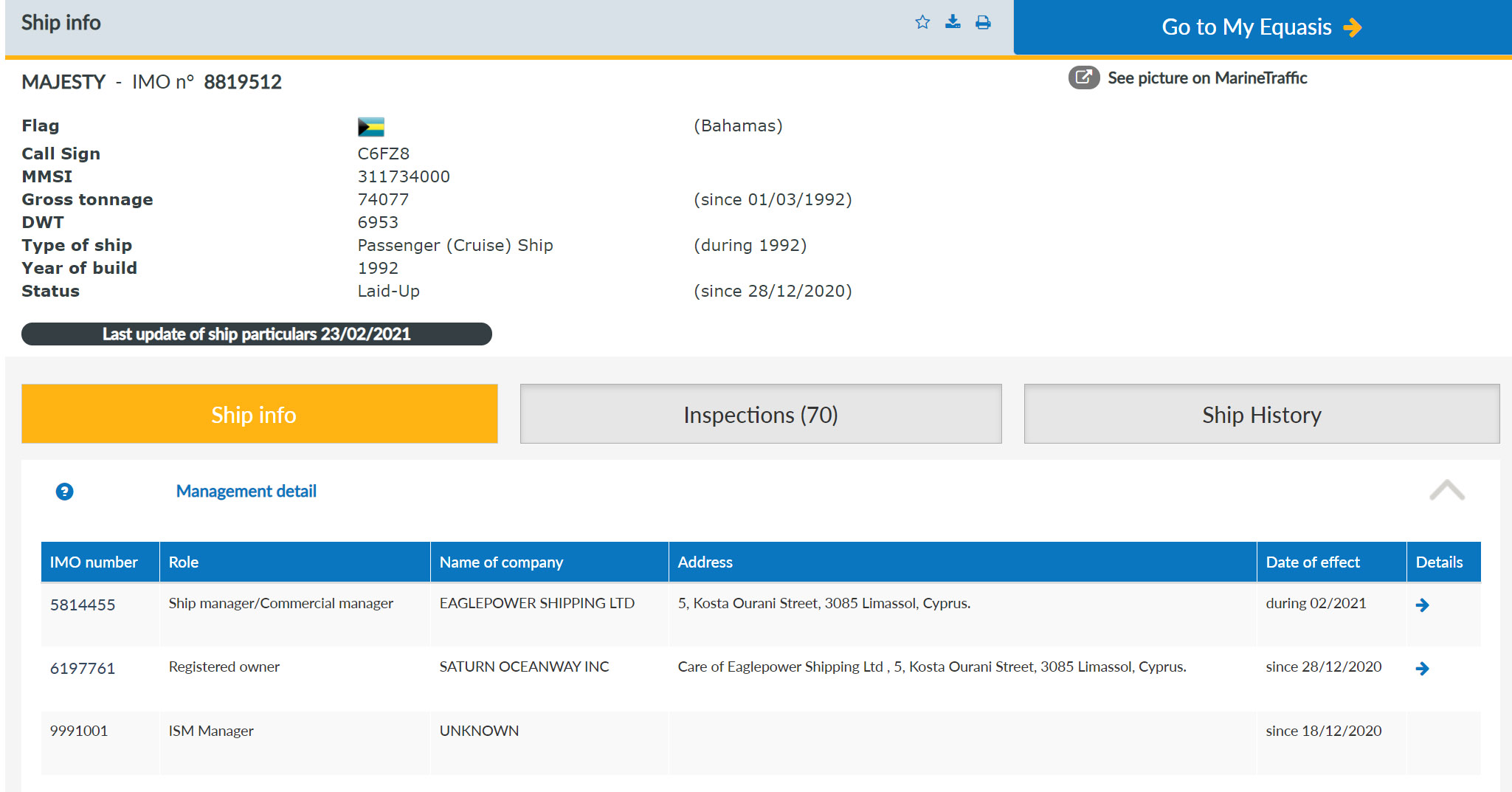This screenshot has height=792, width=1512.
Task: Select IMO number 6197761 cell
Action: click(83, 669)
